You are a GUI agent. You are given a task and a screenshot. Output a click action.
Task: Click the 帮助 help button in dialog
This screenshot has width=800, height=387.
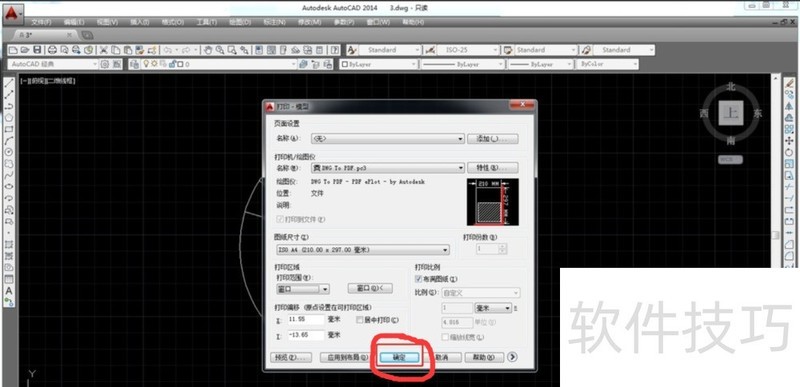(484, 357)
